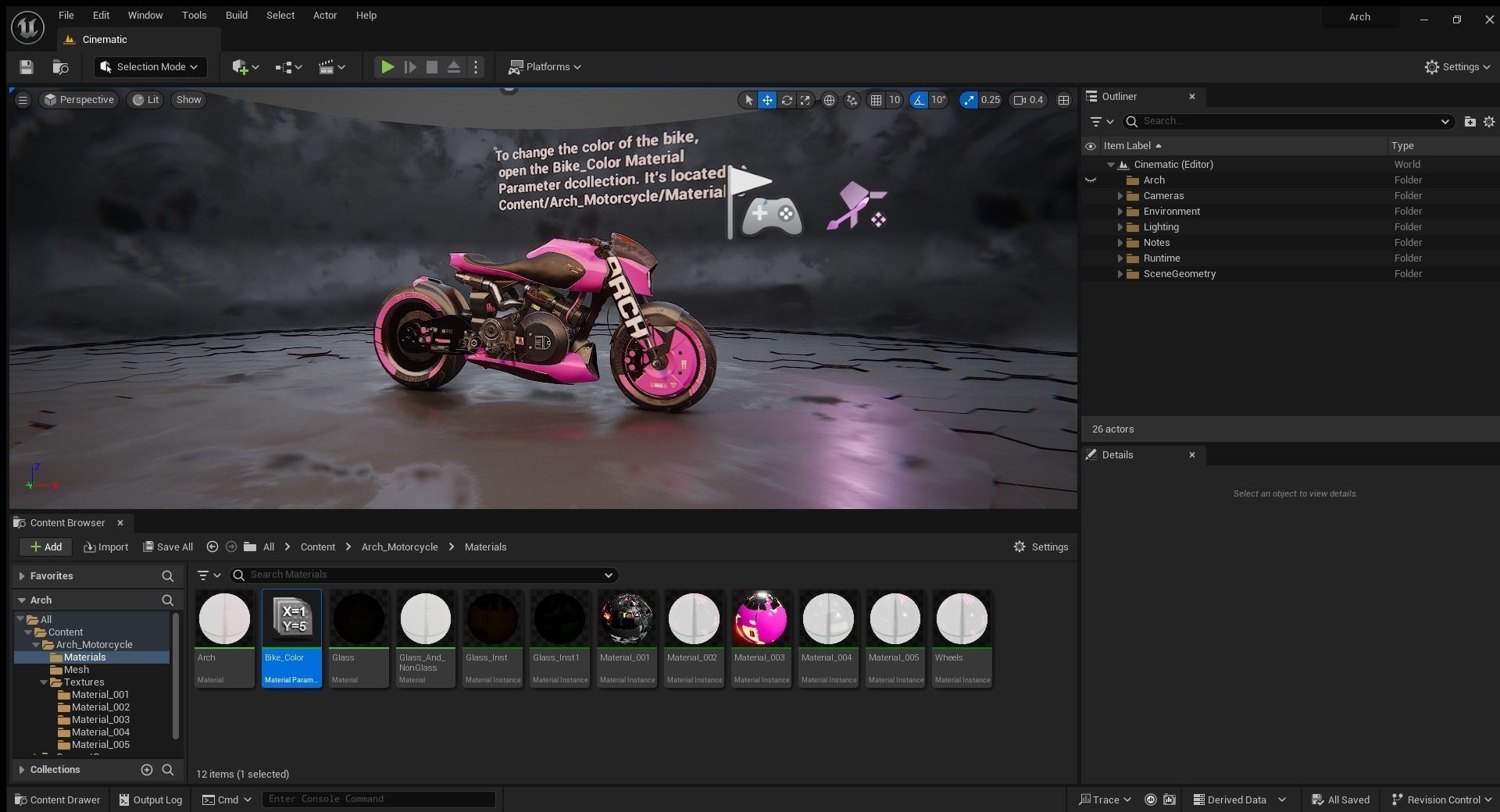Expand SceneGeometry folder in Outliner
The image size is (1500, 812).
(1120, 274)
